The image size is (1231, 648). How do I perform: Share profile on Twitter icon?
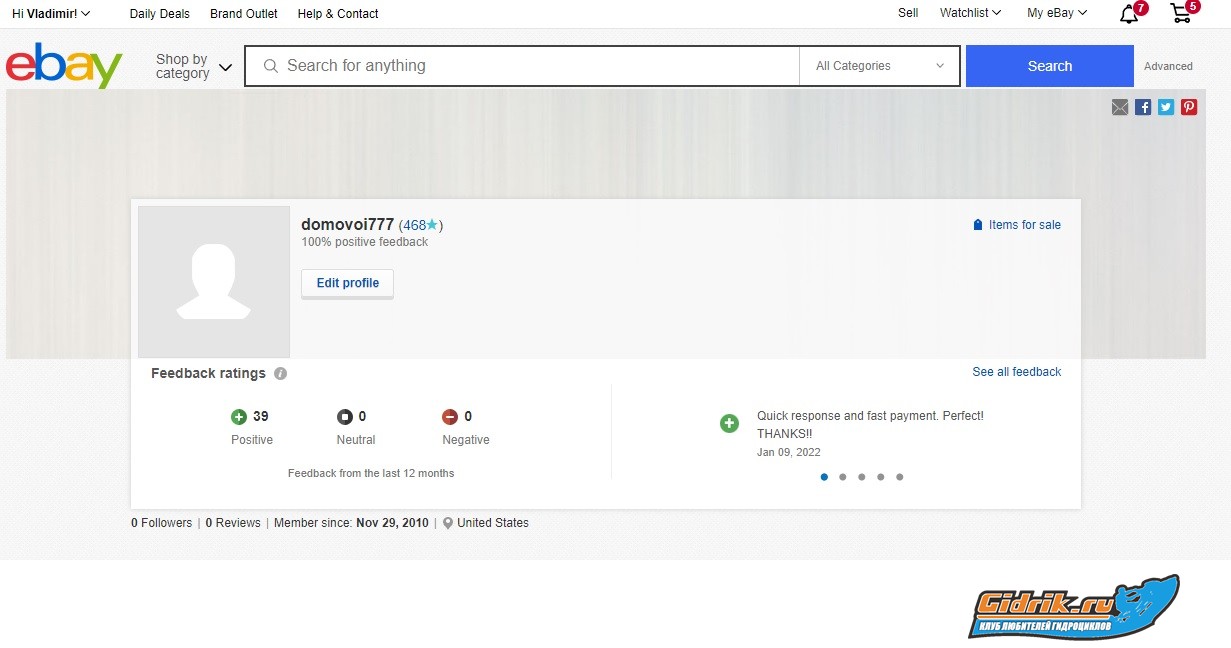(1166, 107)
